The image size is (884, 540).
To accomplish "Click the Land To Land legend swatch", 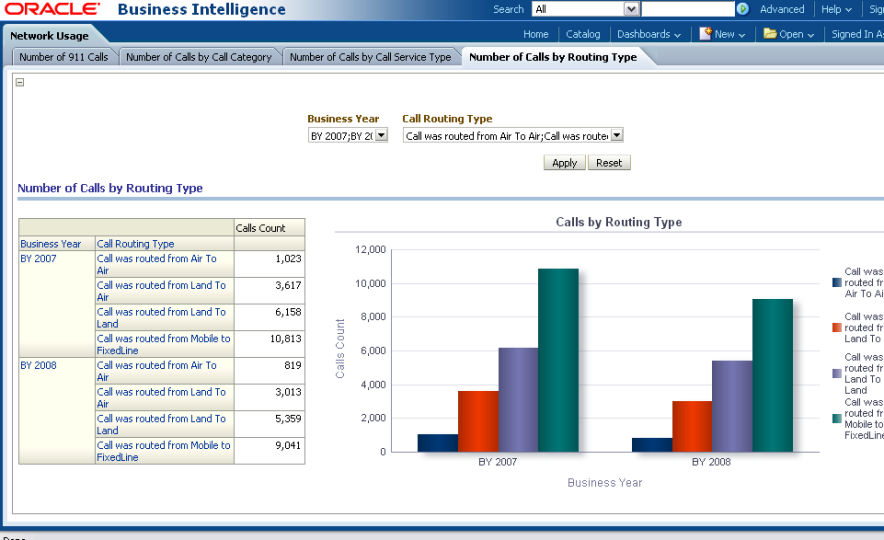I will click(837, 373).
